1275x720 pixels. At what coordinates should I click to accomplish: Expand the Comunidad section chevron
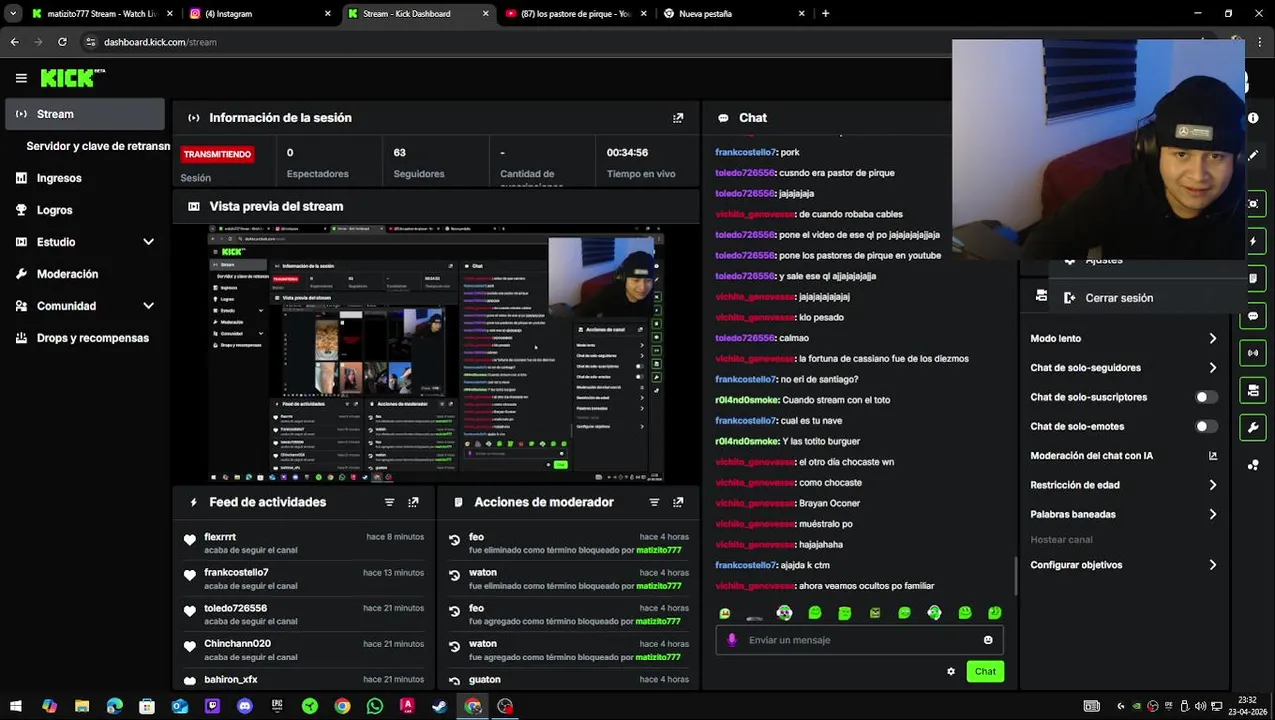coord(148,306)
